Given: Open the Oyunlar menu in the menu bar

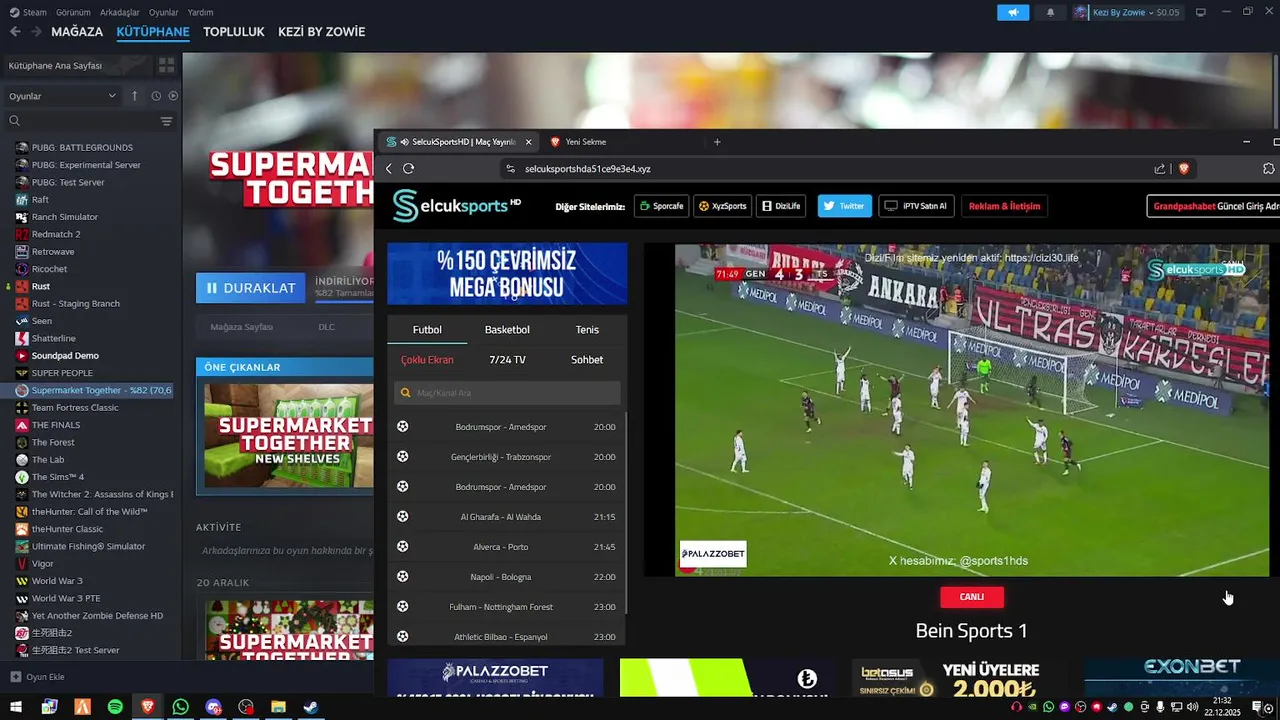Looking at the screenshot, I should (164, 12).
